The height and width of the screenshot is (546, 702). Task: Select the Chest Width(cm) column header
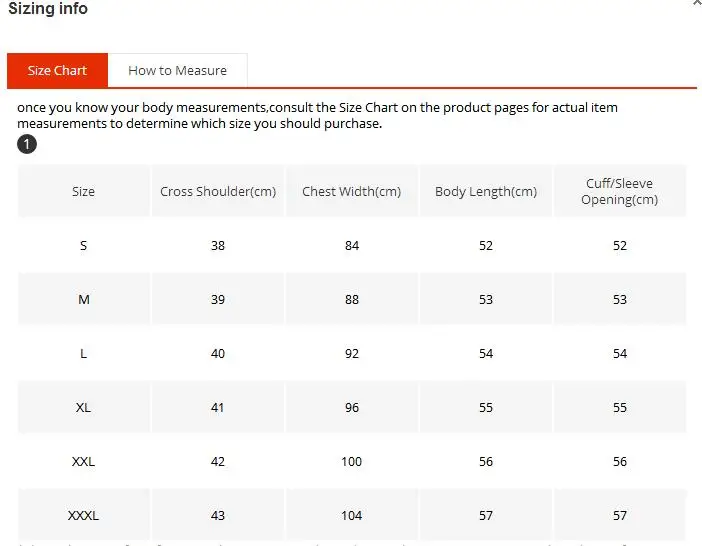(351, 191)
